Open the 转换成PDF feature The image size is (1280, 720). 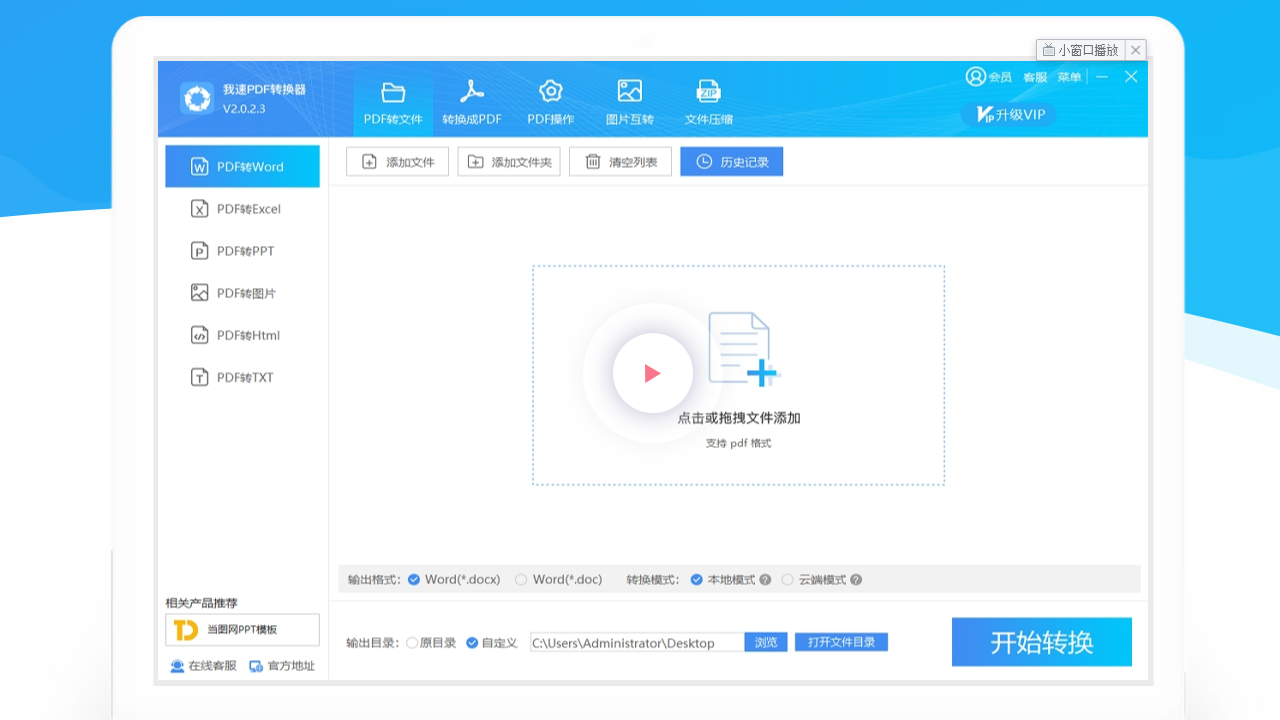tap(471, 100)
